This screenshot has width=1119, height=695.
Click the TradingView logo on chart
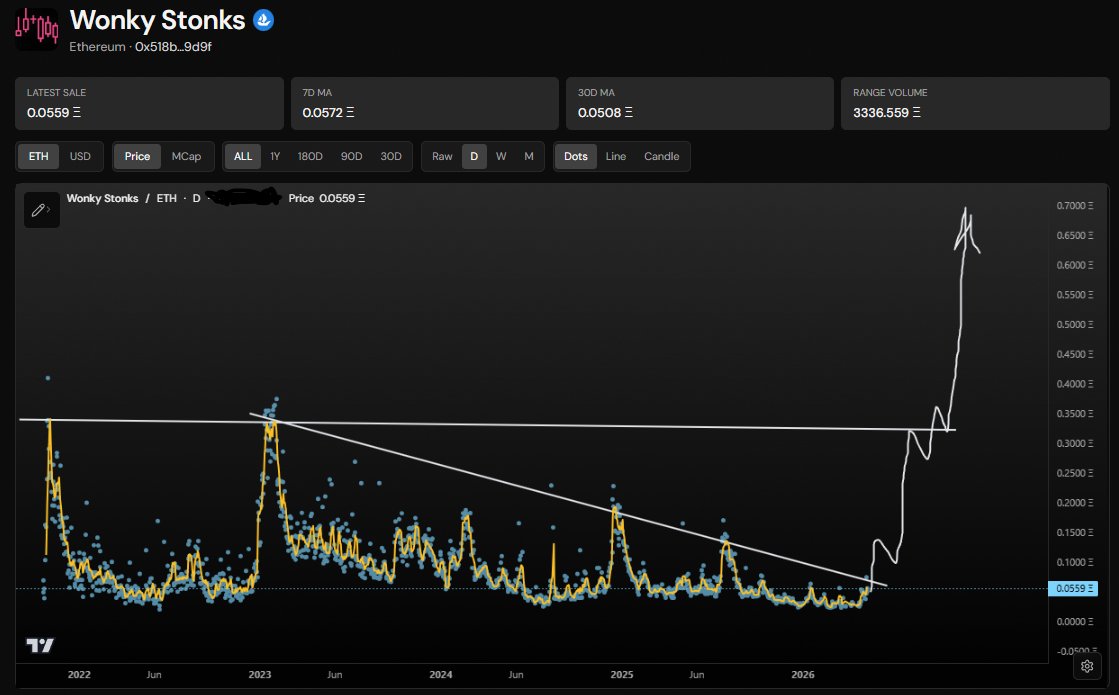tap(40, 646)
